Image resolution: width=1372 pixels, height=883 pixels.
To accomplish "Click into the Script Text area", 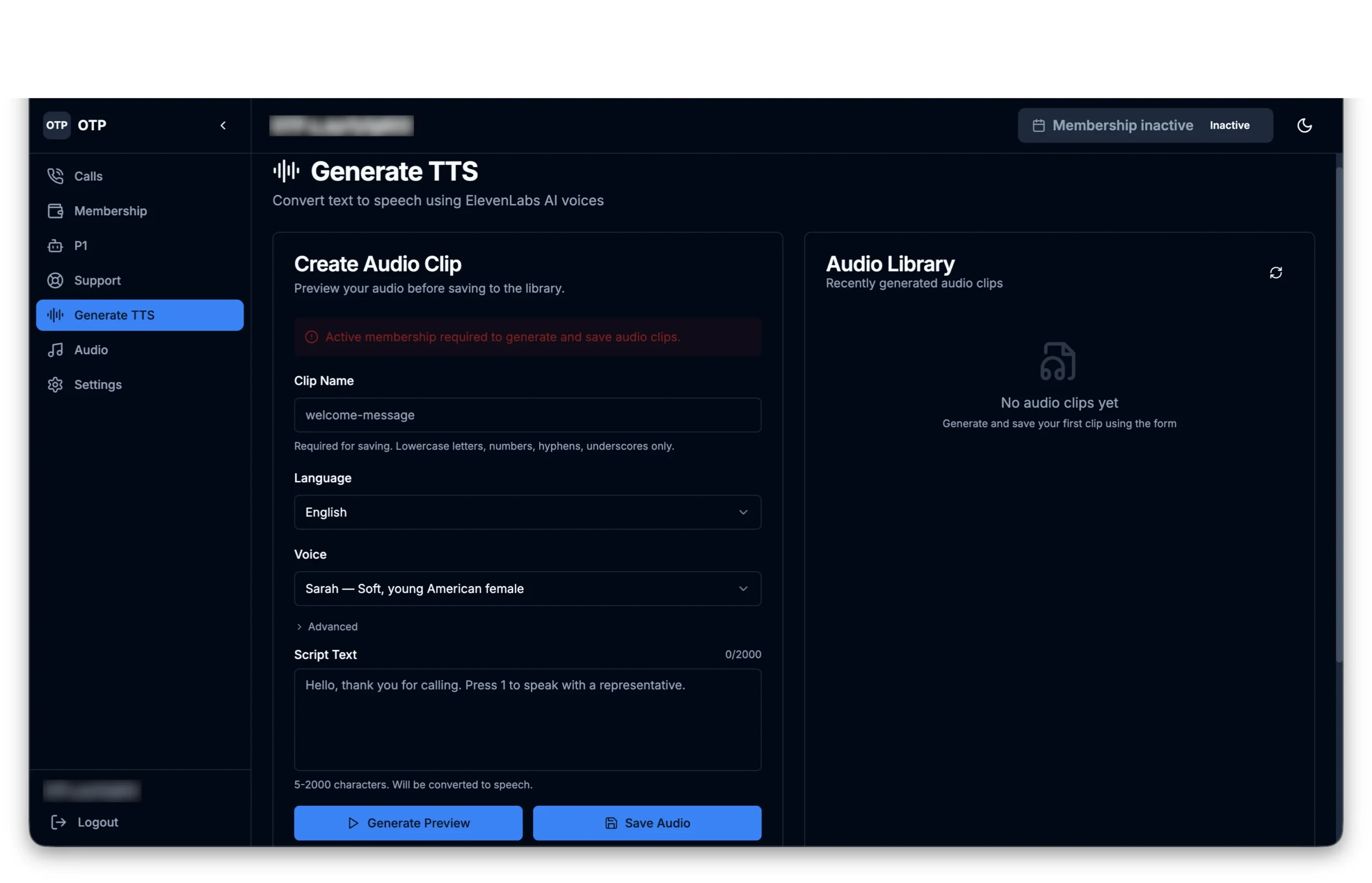I will 527,719.
